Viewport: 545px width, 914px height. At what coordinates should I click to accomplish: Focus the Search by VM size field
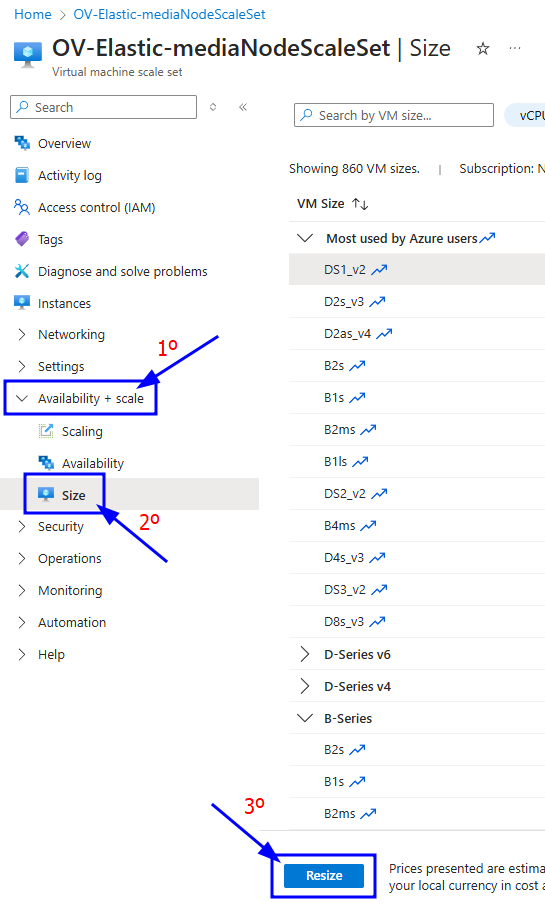394,115
